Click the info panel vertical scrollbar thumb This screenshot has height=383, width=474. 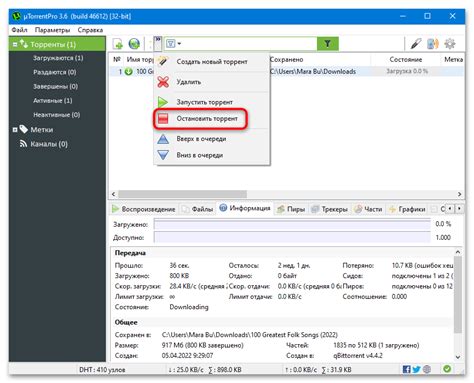click(458, 294)
